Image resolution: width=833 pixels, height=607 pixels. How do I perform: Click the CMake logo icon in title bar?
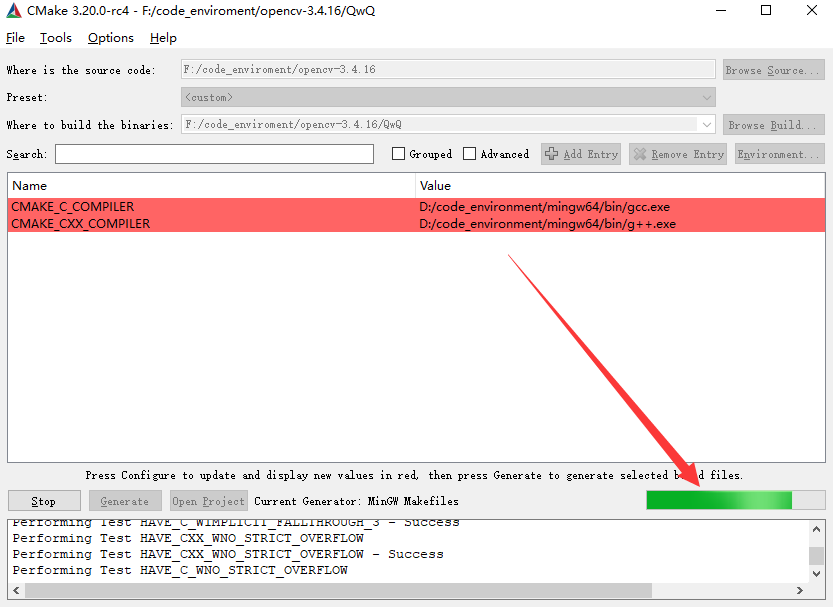click(14, 11)
